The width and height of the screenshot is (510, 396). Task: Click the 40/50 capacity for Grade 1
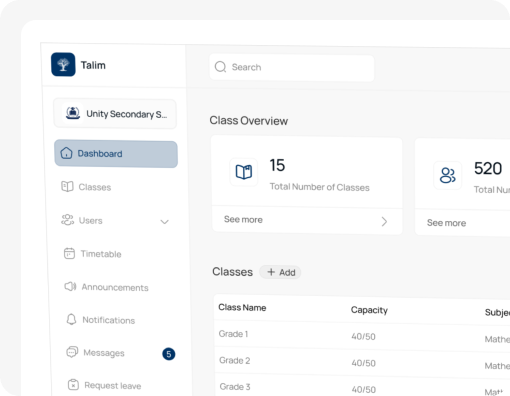point(363,336)
